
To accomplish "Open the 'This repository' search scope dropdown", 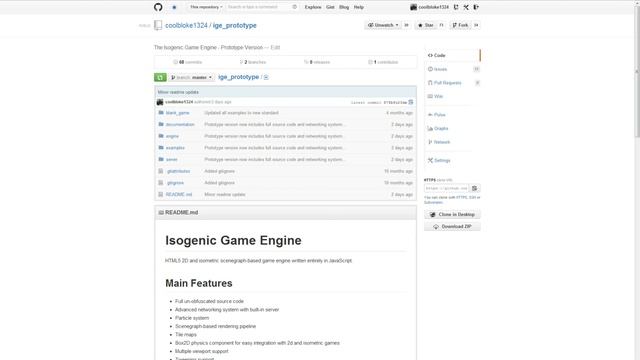I will (x=206, y=7).
